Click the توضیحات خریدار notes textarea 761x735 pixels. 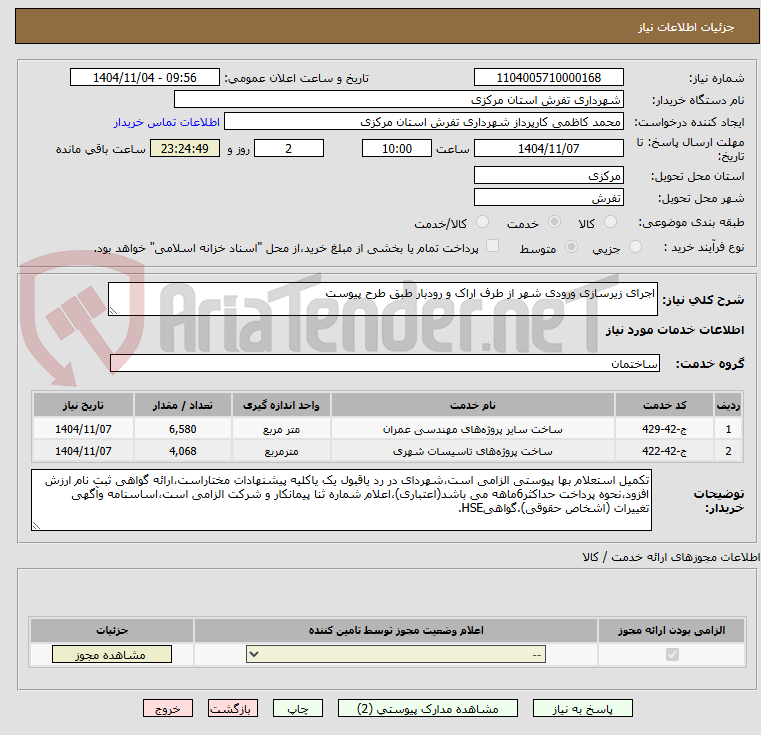[x=341, y=500]
